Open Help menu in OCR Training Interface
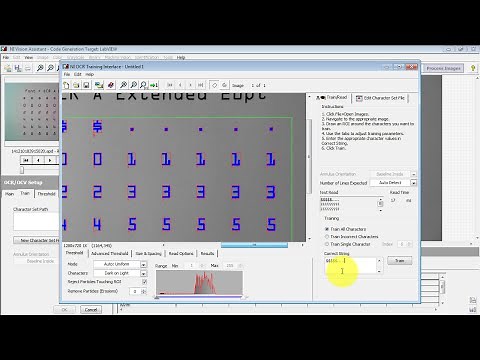This screenshot has height=360, width=480. tap(89, 74)
